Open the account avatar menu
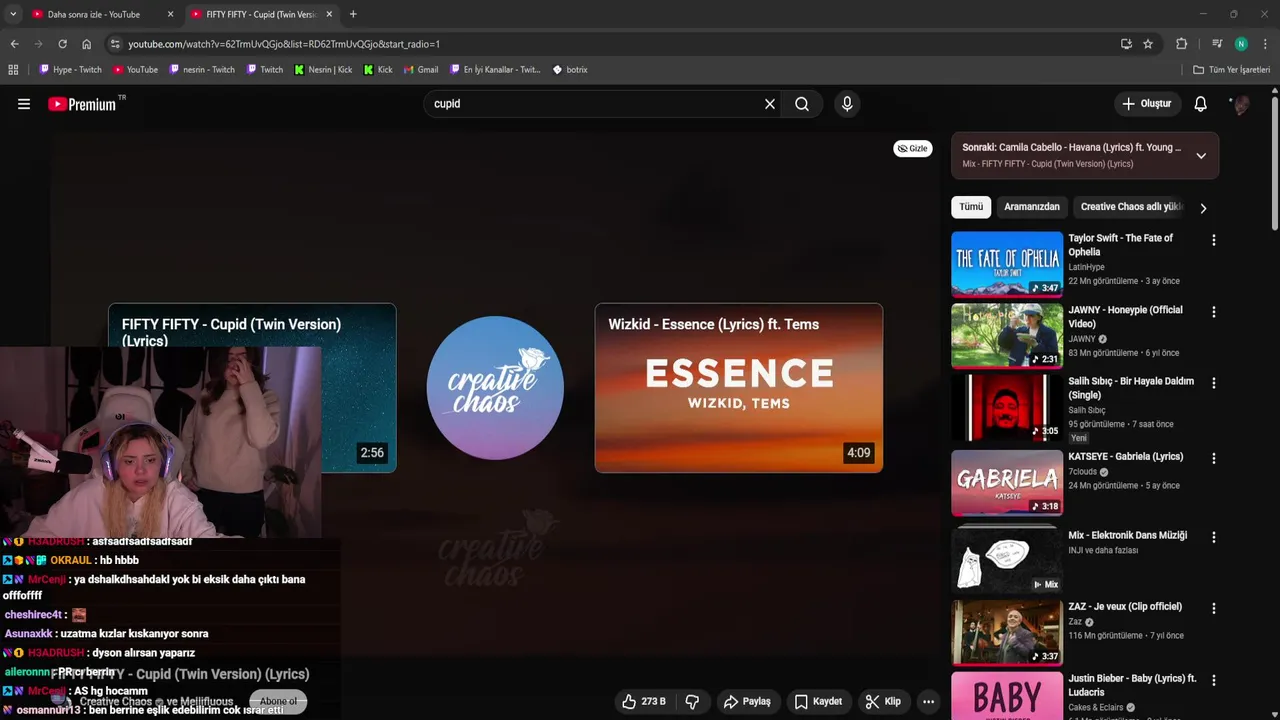 1241,104
